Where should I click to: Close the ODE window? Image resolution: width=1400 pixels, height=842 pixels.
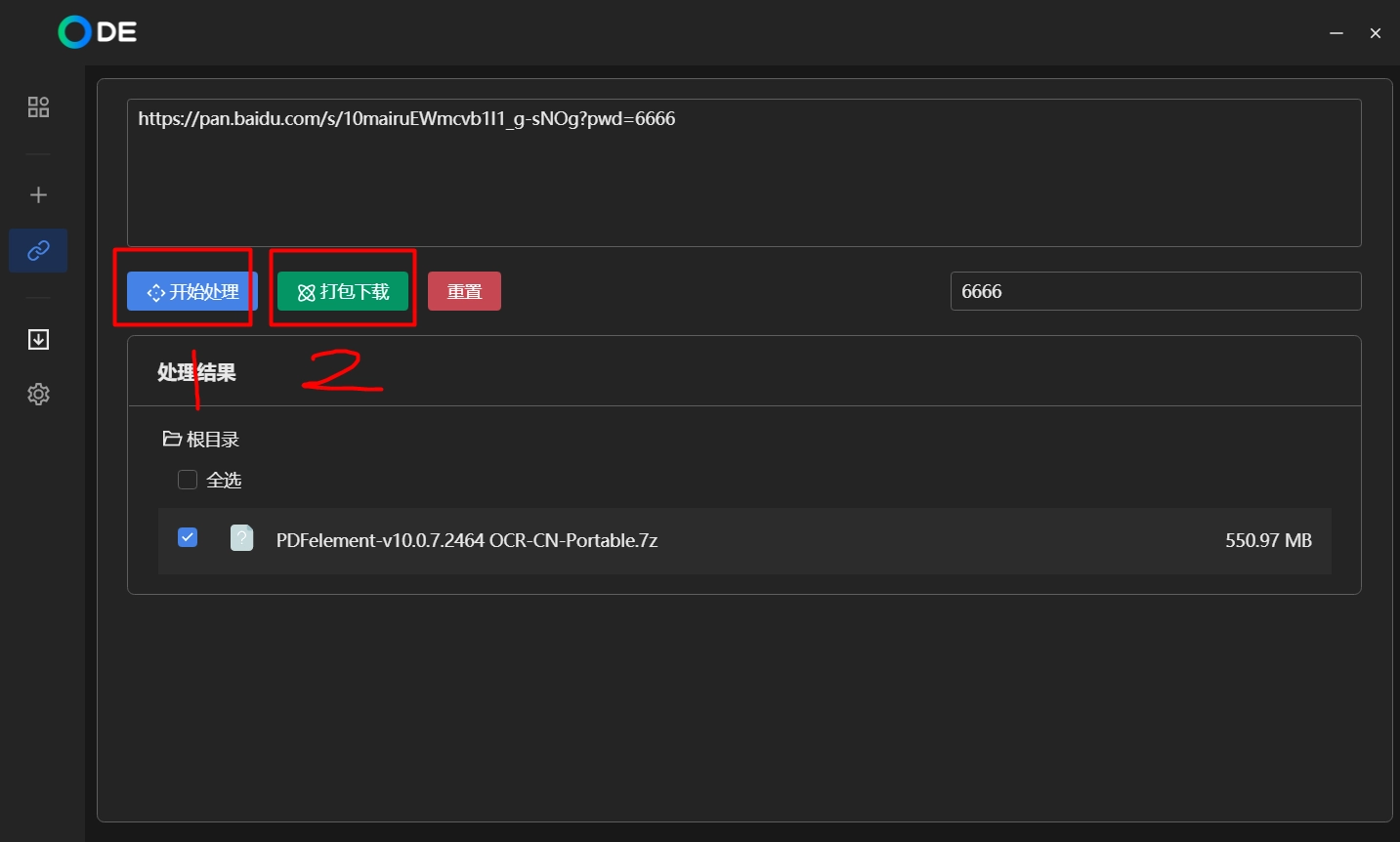coord(1376,33)
